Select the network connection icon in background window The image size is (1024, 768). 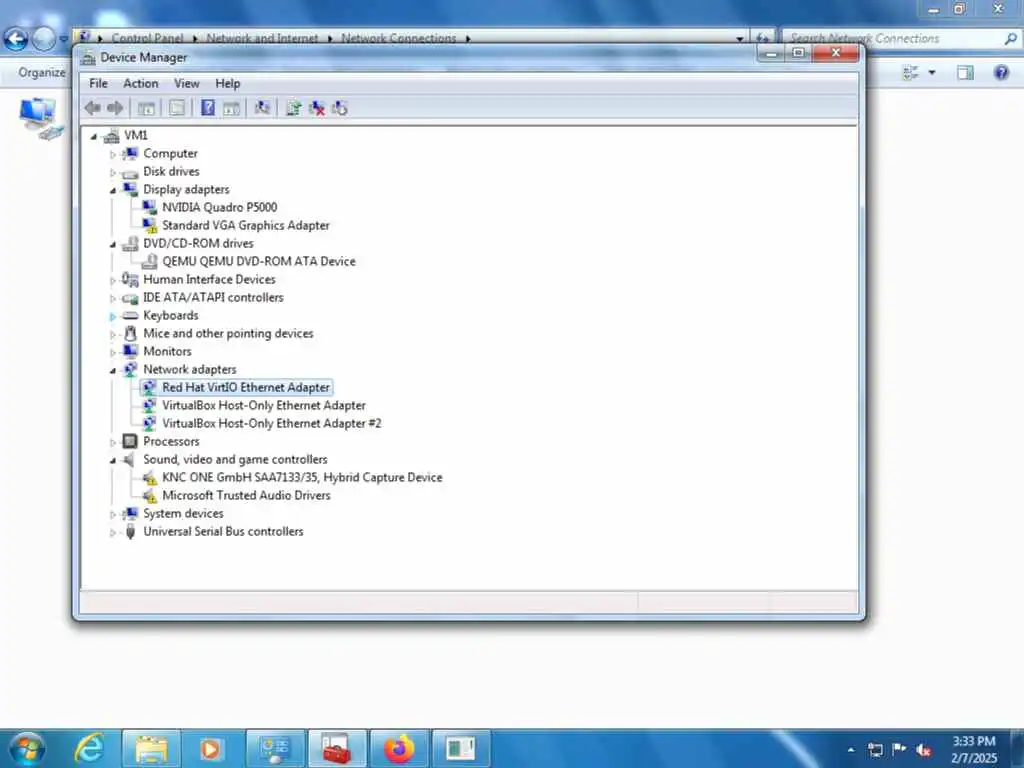[41, 118]
